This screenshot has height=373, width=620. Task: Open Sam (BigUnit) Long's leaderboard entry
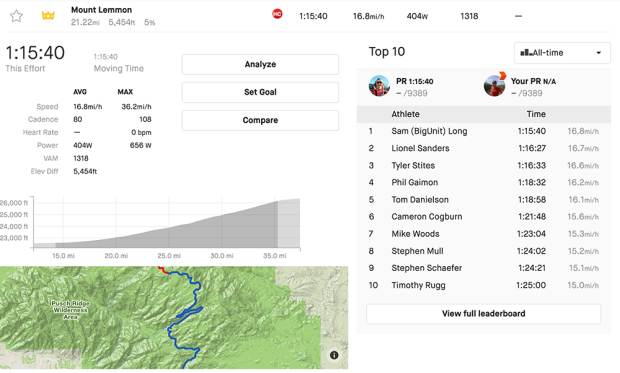[429, 131]
